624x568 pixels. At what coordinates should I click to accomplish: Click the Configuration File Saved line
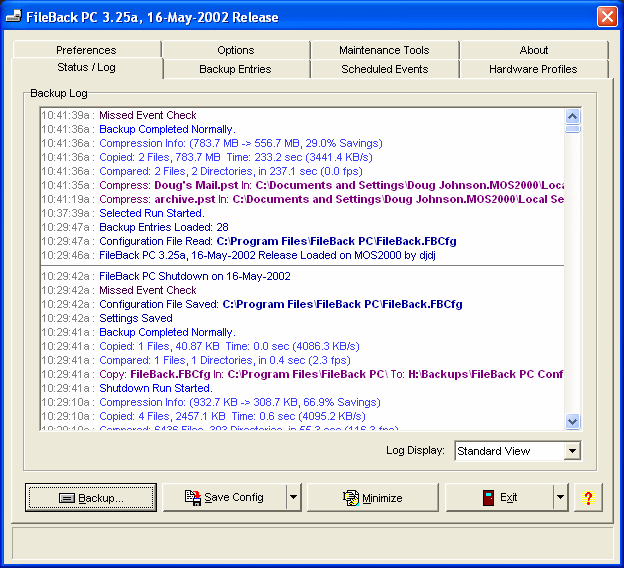[x=252, y=304]
